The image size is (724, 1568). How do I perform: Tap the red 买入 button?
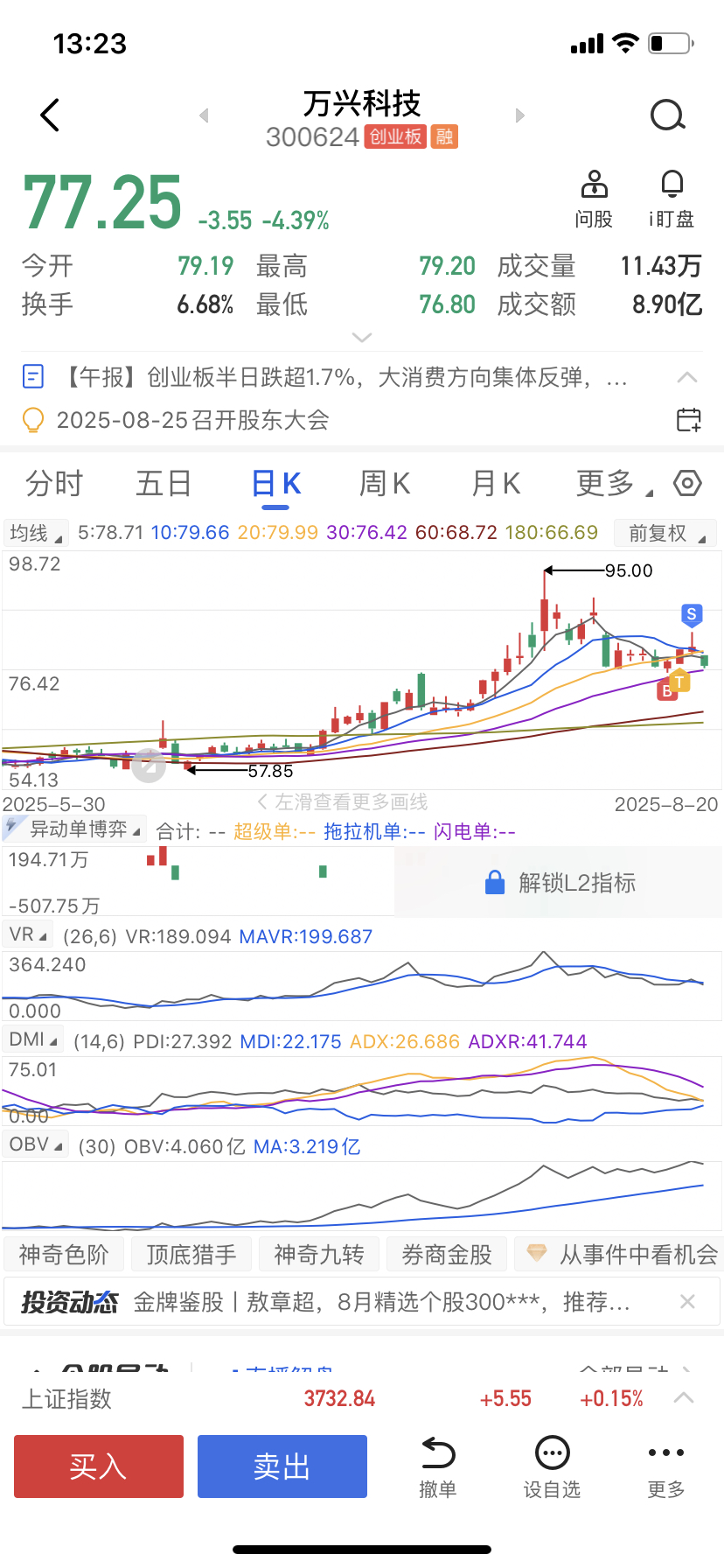[99, 1466]
